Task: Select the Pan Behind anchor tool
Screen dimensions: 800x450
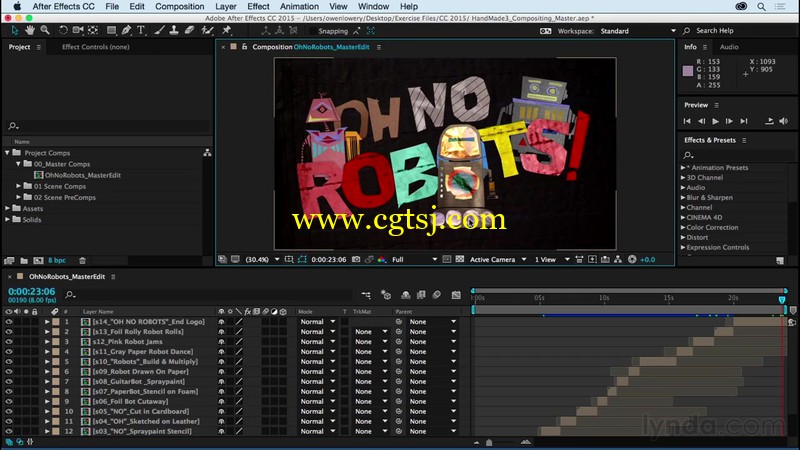Action: click(93, 31)
